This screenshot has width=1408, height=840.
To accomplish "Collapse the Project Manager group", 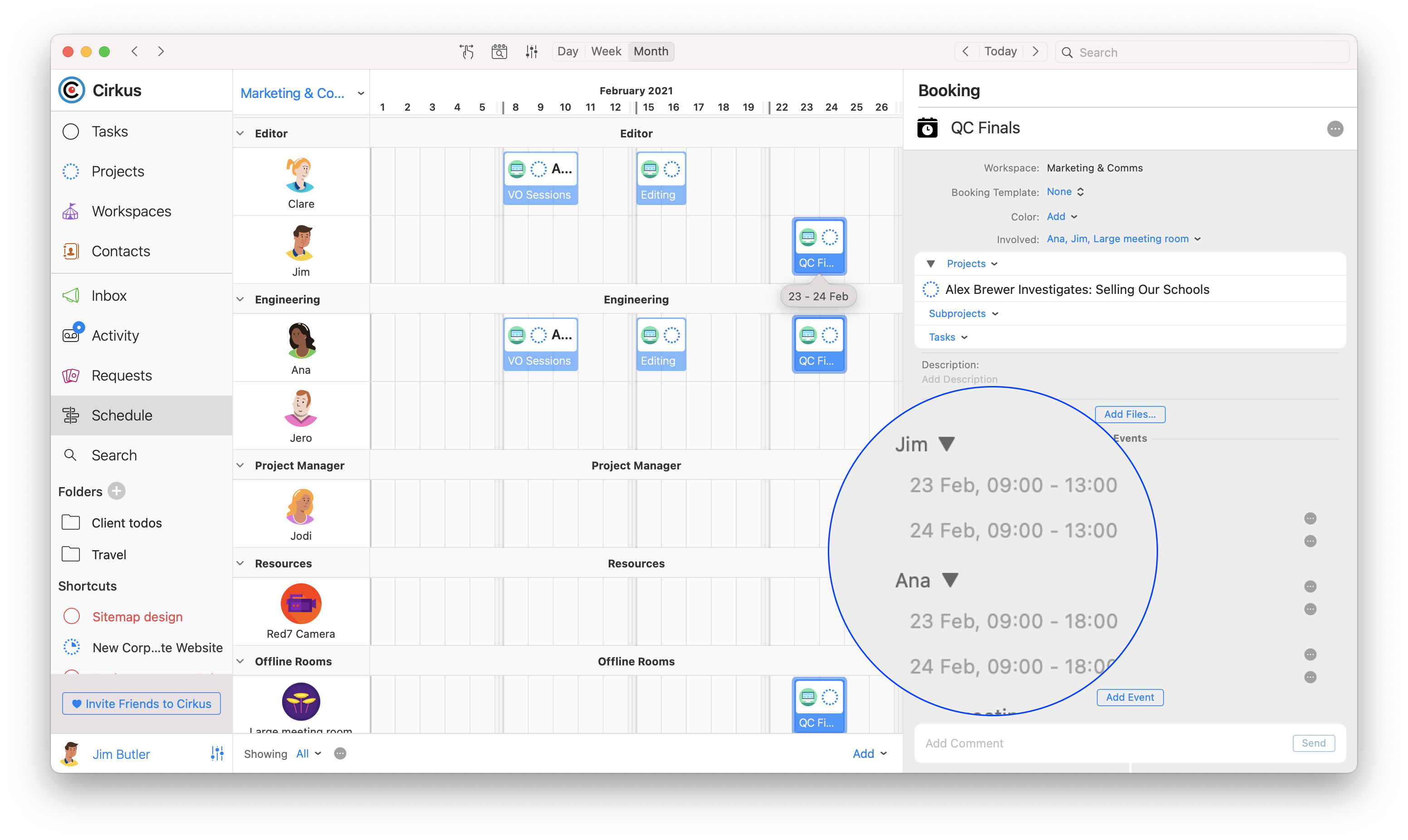I will (240, 465).
